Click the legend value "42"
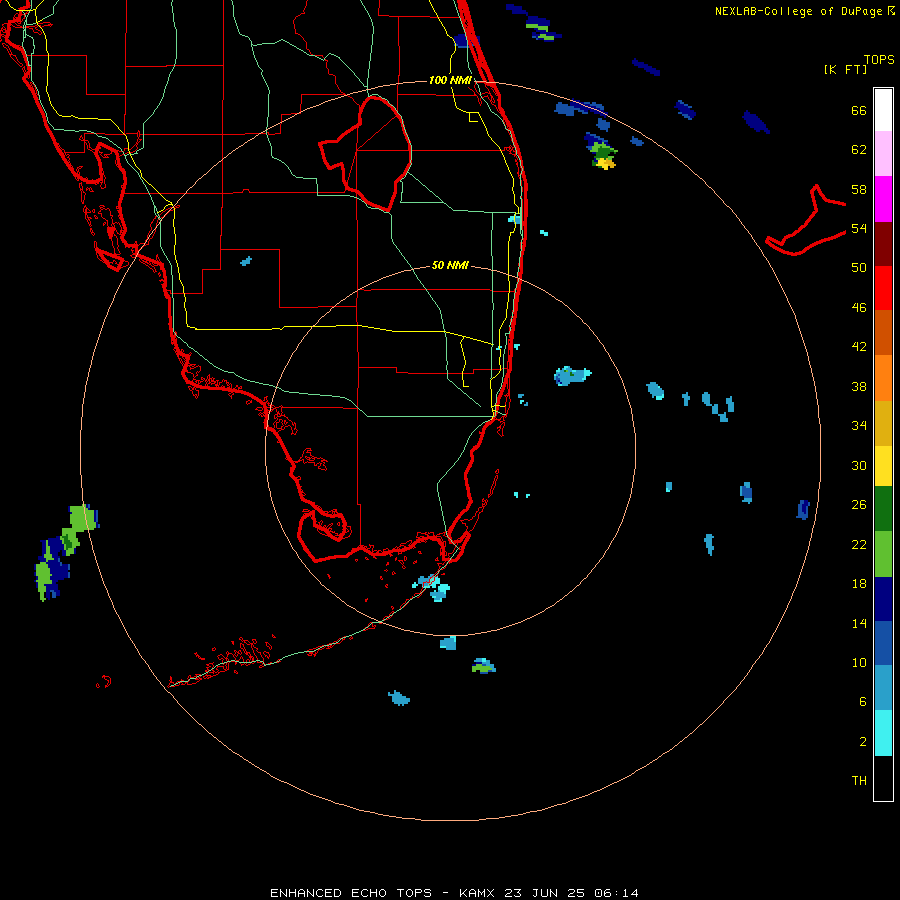This screenshot has width=900, height=900. 859,347
